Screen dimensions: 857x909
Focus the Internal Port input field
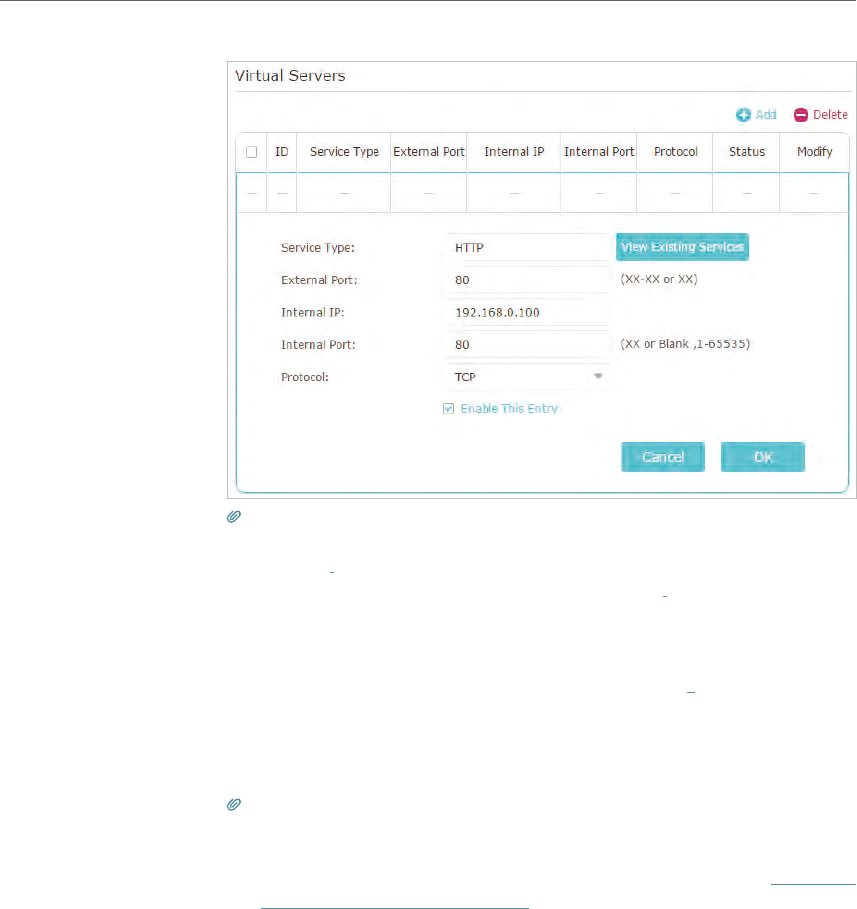point(528,345)
